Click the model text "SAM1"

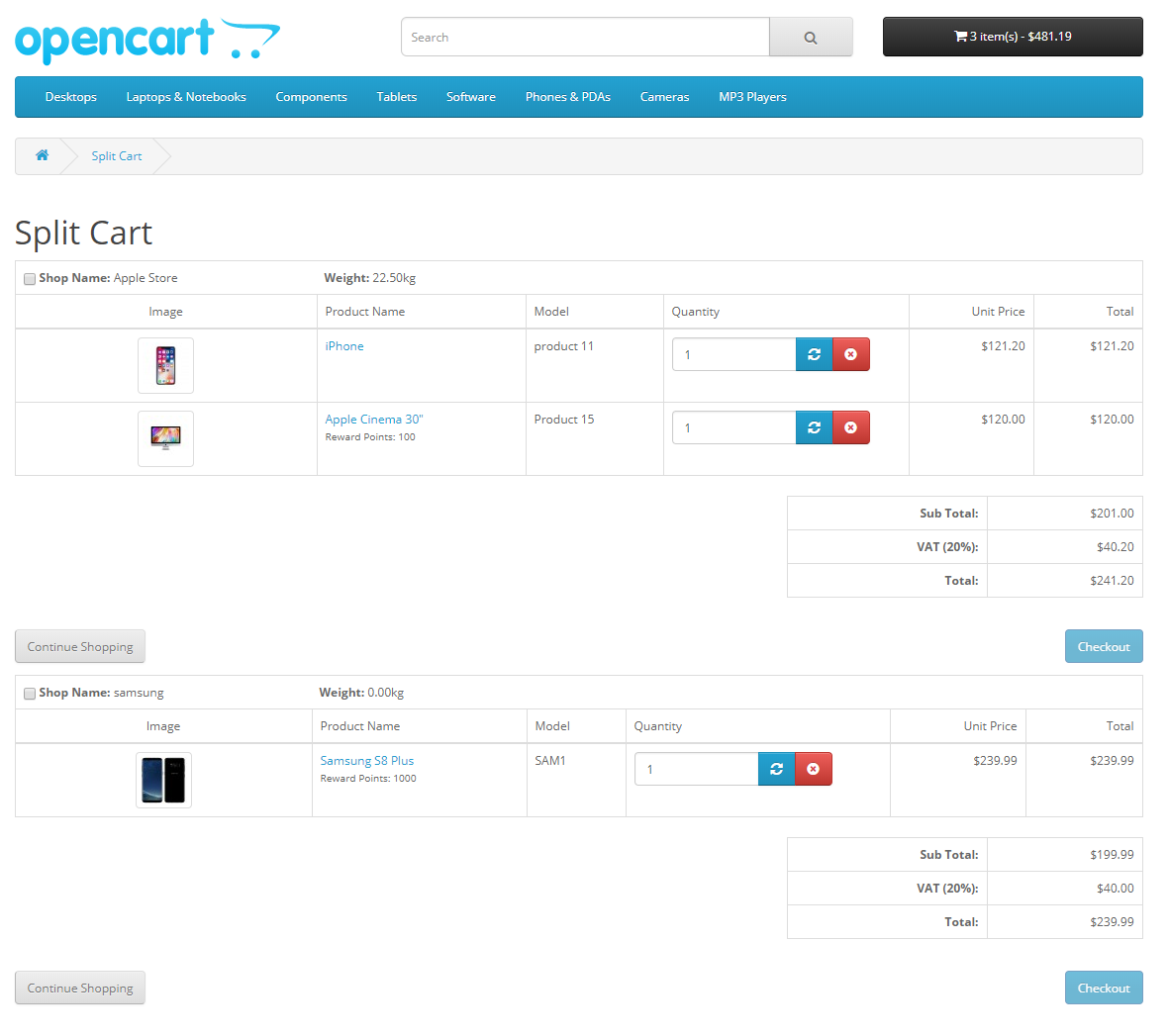click(550, 760)
